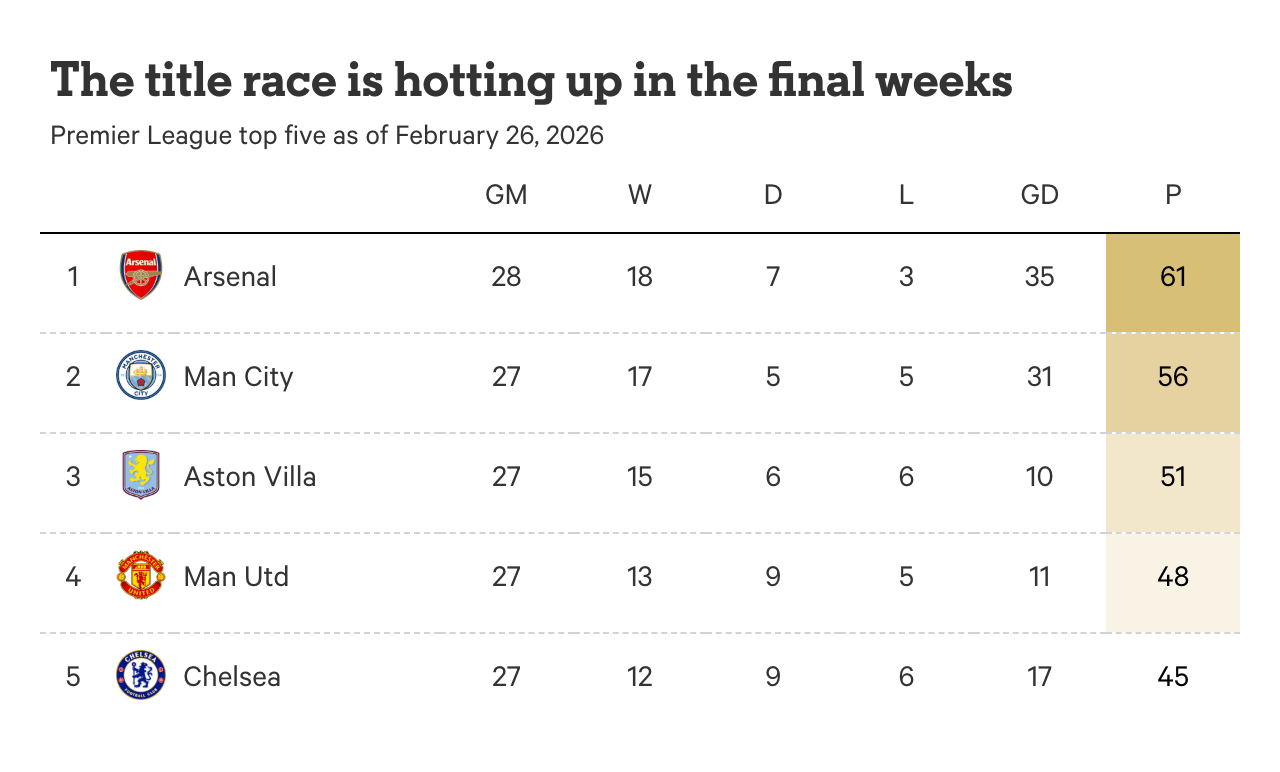Click Man City's shaded 56 points cell
The height and width of the screenshot is (772, 1280).
(1173, 382)
